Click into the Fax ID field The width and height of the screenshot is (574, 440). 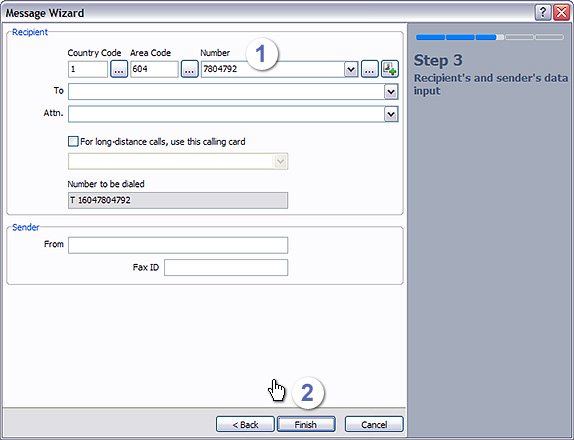point(226,268)
